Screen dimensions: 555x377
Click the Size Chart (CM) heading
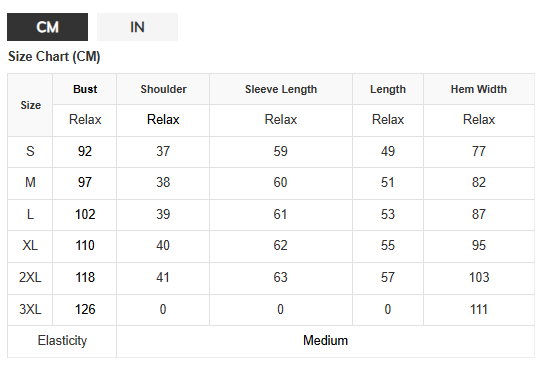[54, 57]
